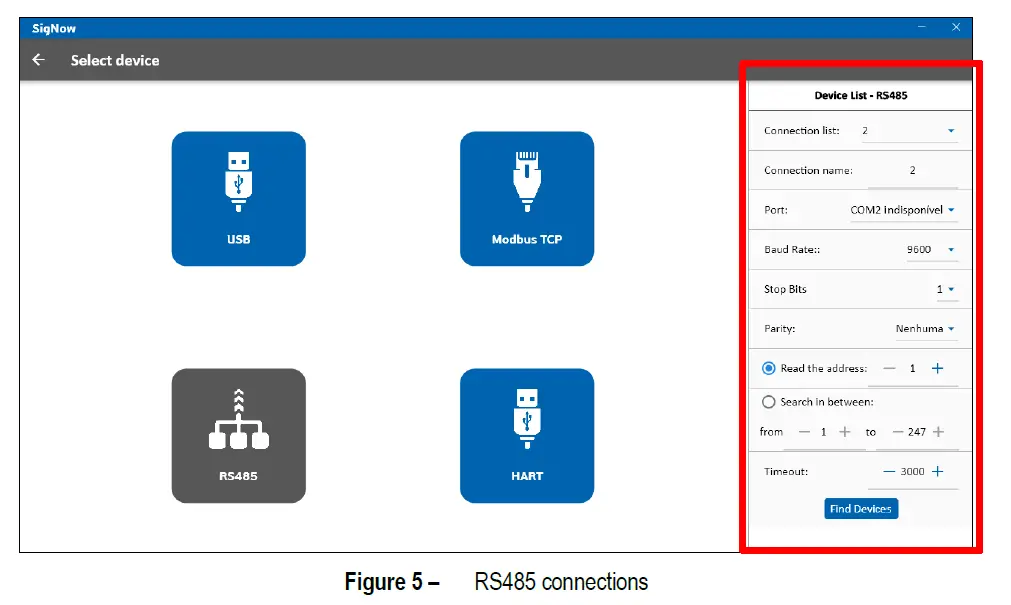Select the Read the address radio button

pos(768,368)
